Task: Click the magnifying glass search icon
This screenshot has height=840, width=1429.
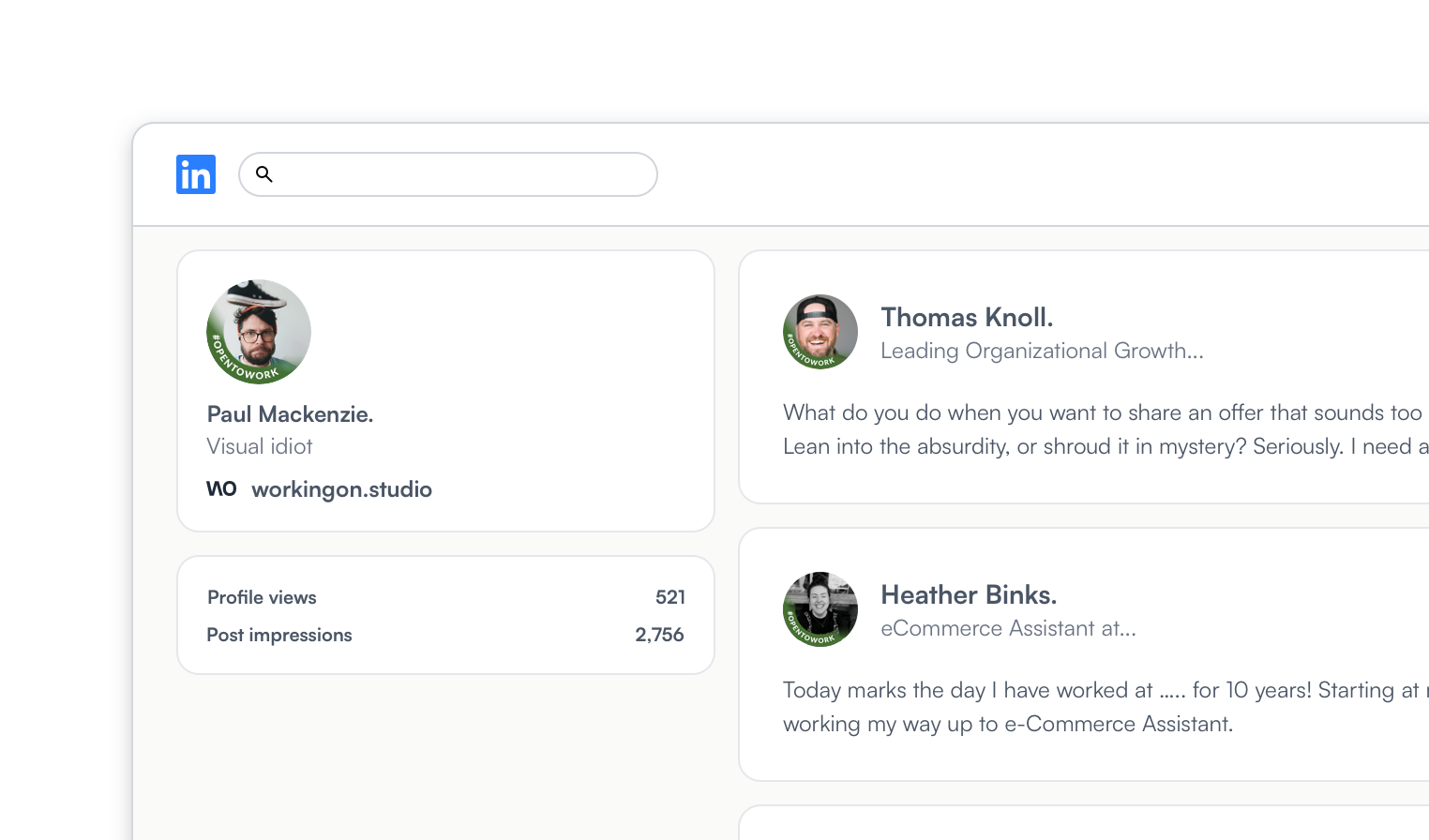Action: [264, 174]
